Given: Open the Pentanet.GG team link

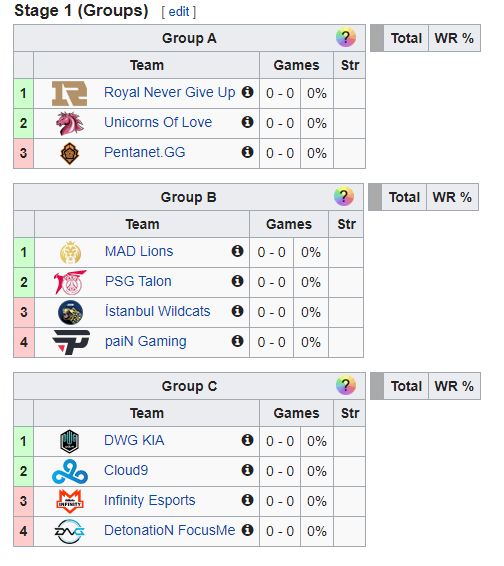Looking at the screenshot, I should [x=144, y=152].
